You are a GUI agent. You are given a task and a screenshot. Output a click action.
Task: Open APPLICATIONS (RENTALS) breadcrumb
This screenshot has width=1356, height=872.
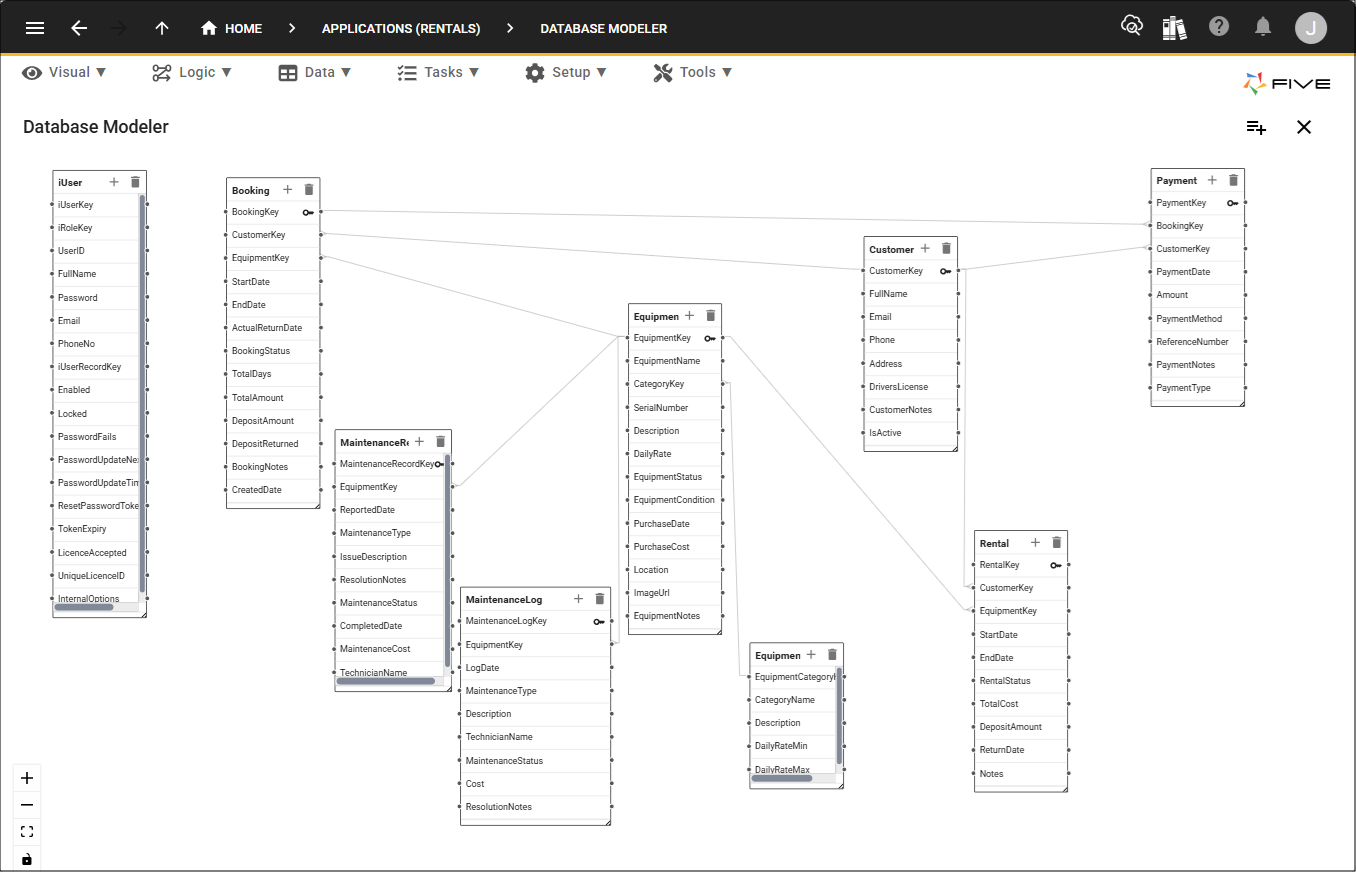pos(401,28)
